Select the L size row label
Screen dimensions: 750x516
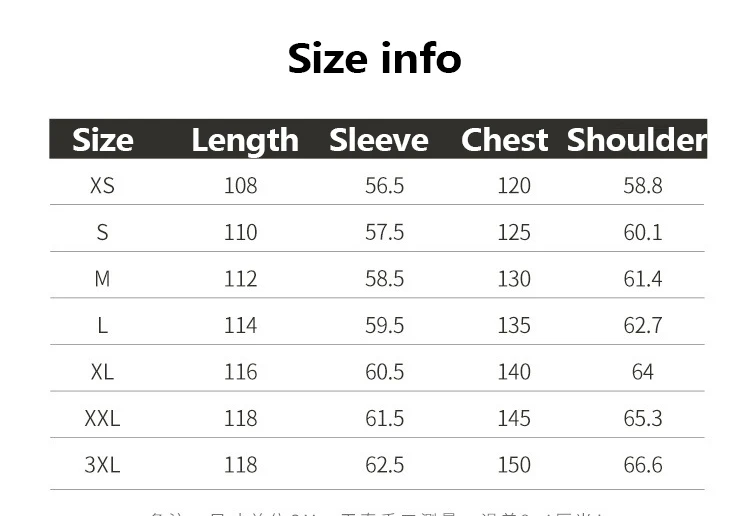click(x=102, y=325)
